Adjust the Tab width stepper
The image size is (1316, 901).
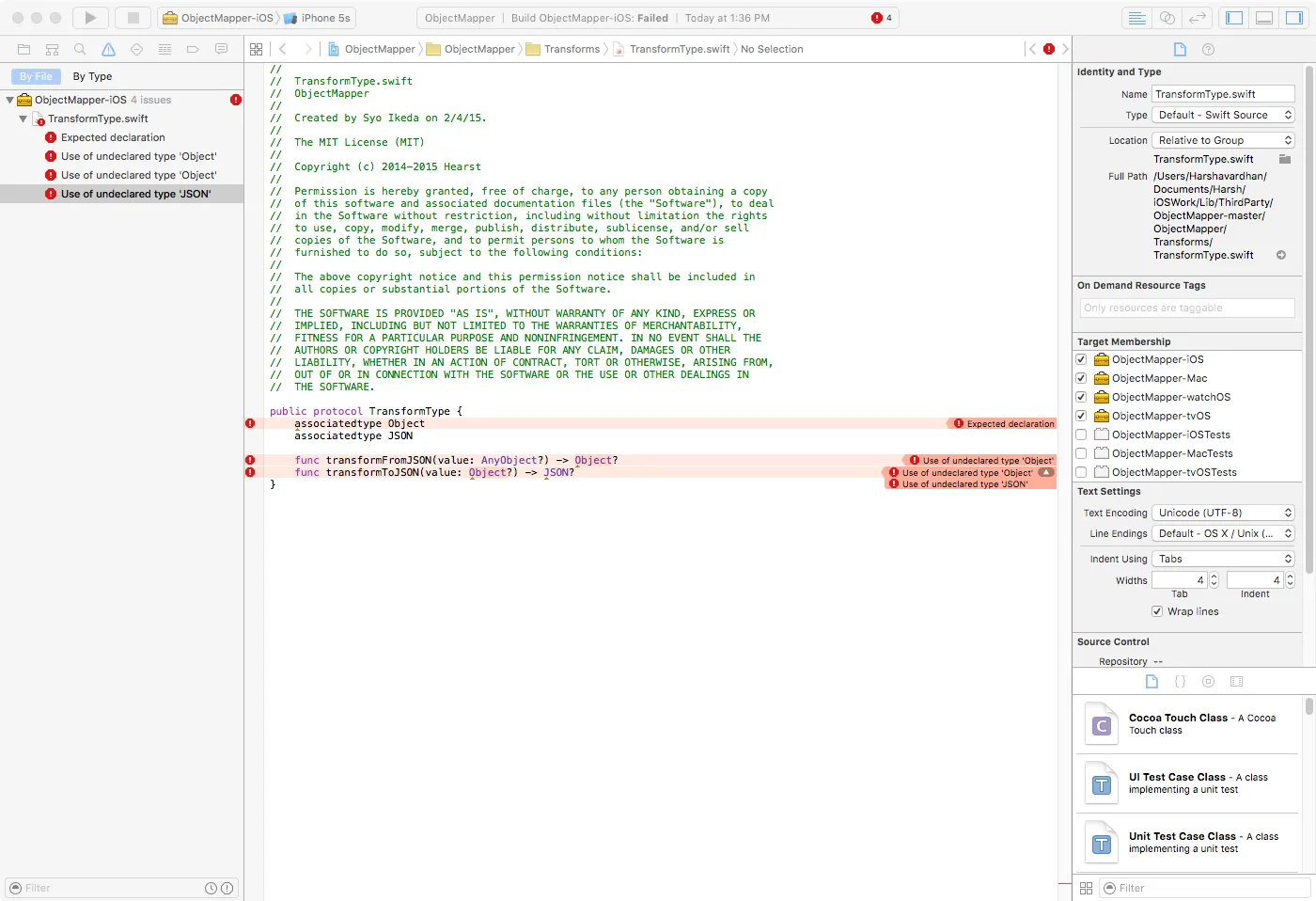coord(1214,580)
